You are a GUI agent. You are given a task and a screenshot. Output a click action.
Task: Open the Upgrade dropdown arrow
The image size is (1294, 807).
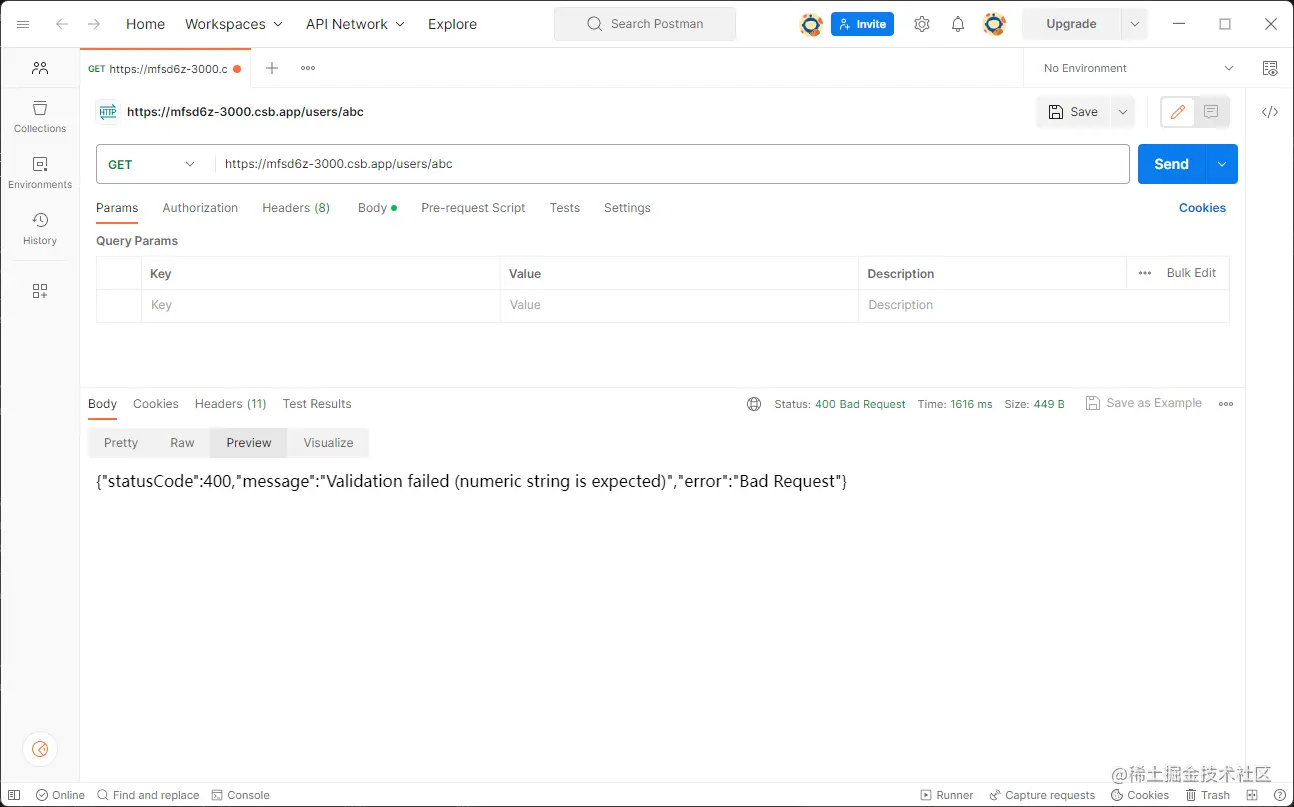click(1135, 24)
